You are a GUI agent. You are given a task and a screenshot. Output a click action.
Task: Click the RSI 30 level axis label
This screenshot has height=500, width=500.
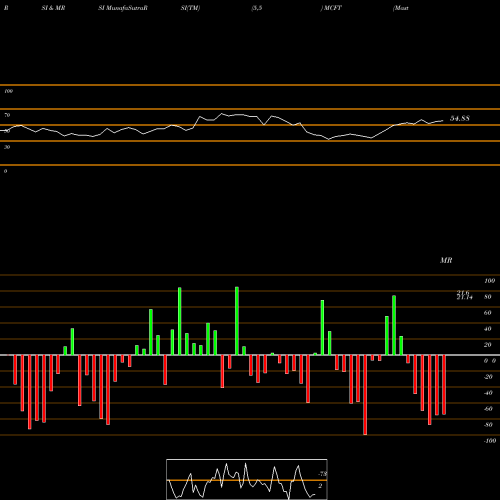pyautogui.click(x=7, y=147)
